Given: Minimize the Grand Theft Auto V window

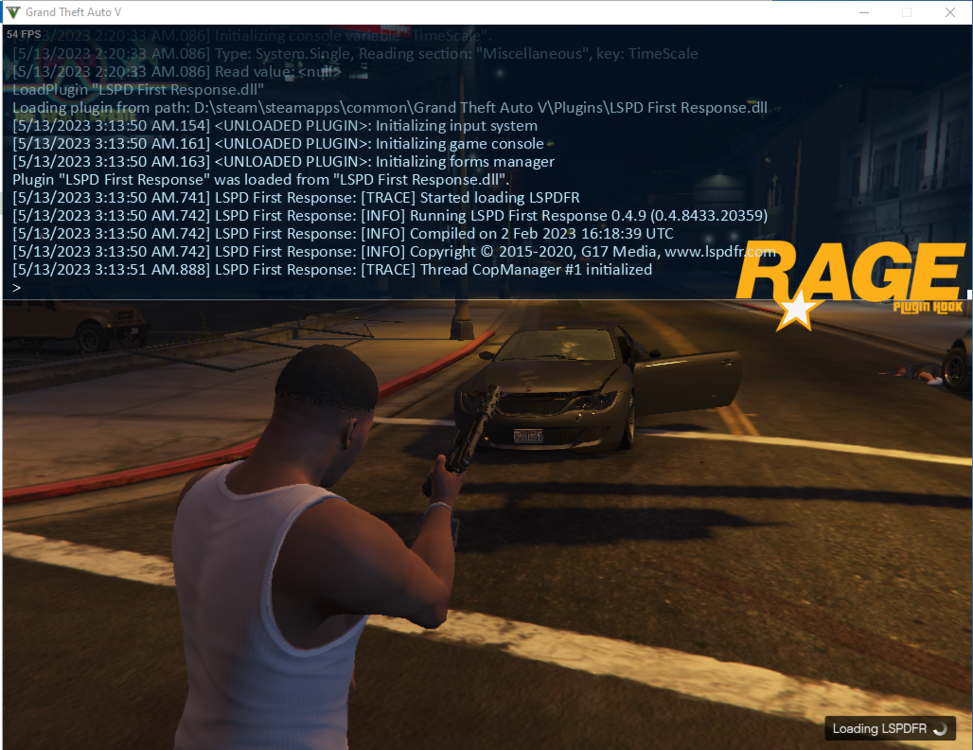Looking at the screenshot, I should pyautogui.click(x=862, y=12).
